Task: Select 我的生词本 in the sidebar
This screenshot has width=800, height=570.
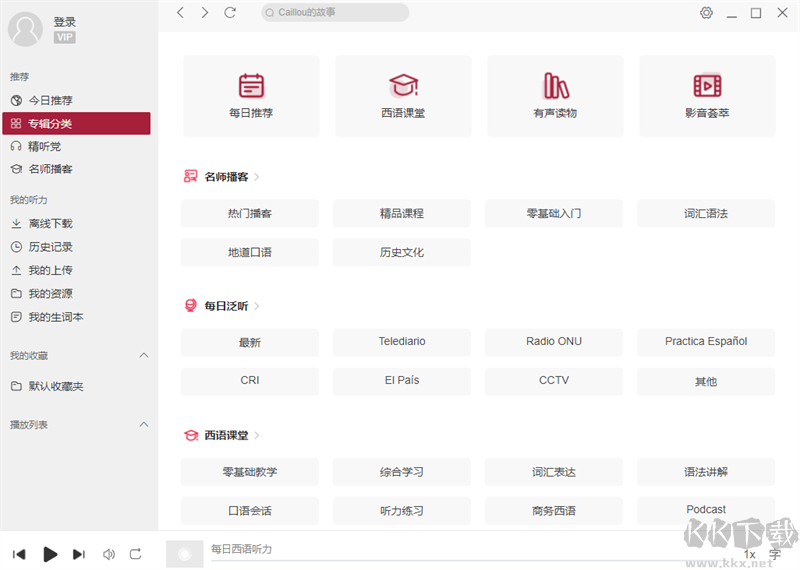Action: click(55, 317)
